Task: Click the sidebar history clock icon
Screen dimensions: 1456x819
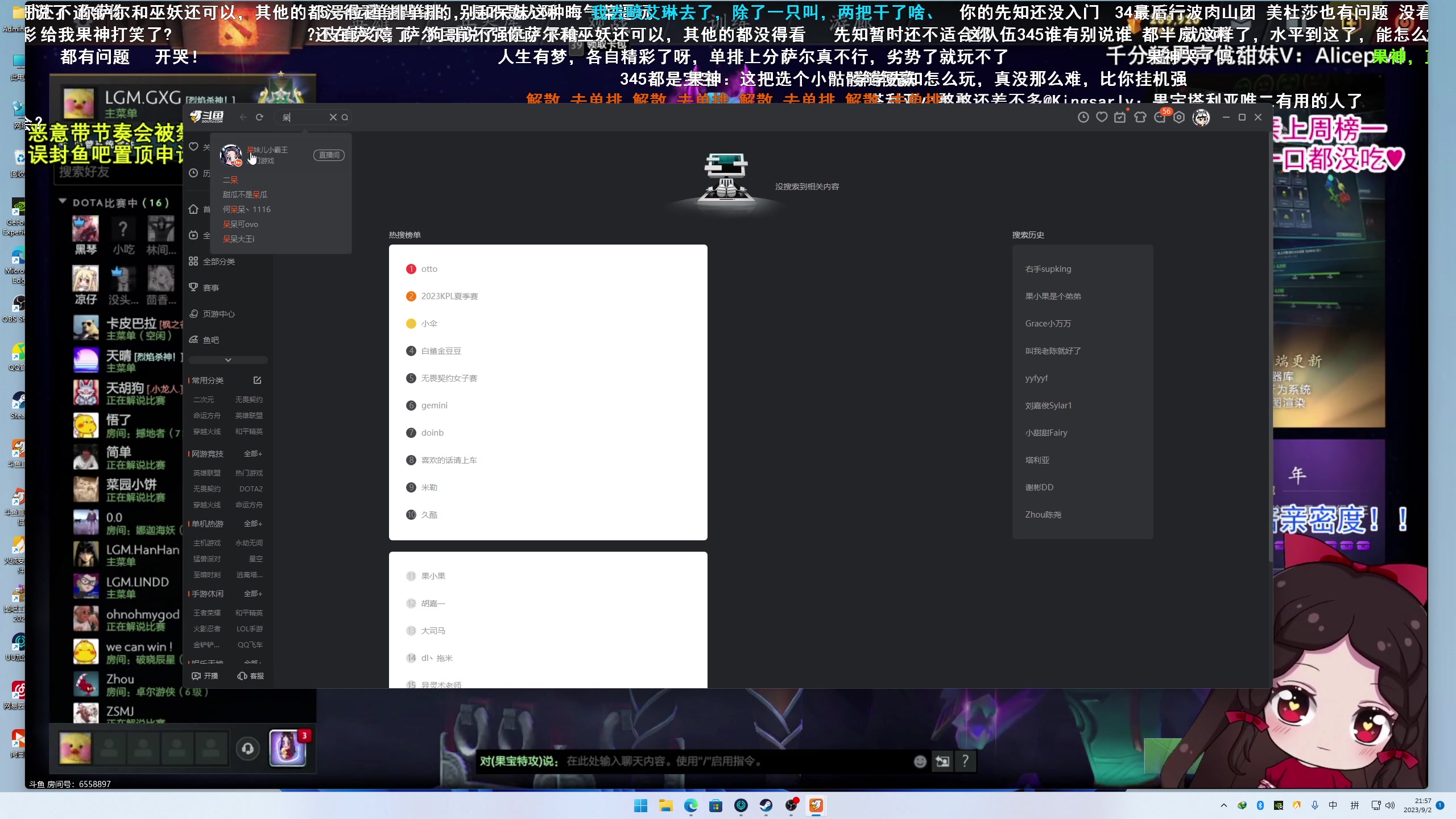Action: pos(193,173)
